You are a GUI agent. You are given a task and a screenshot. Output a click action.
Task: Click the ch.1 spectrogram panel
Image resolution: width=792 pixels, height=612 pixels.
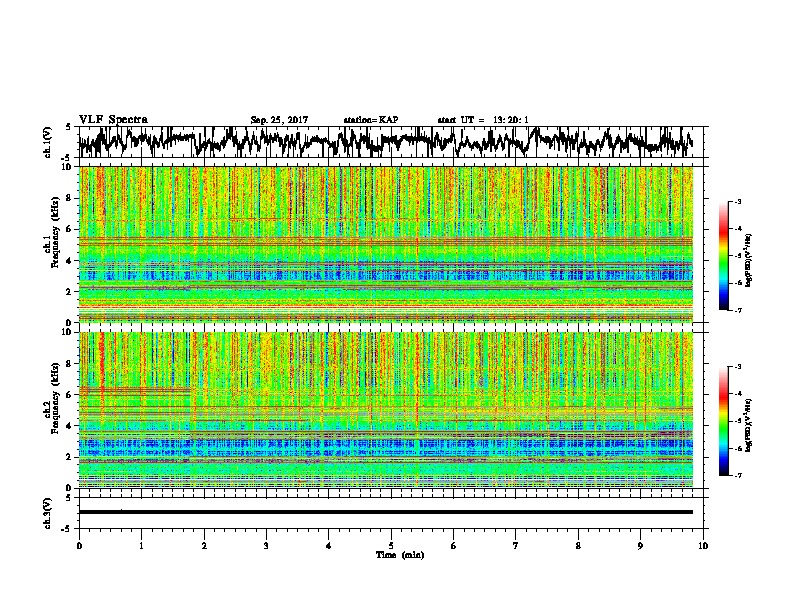point(386,244)
